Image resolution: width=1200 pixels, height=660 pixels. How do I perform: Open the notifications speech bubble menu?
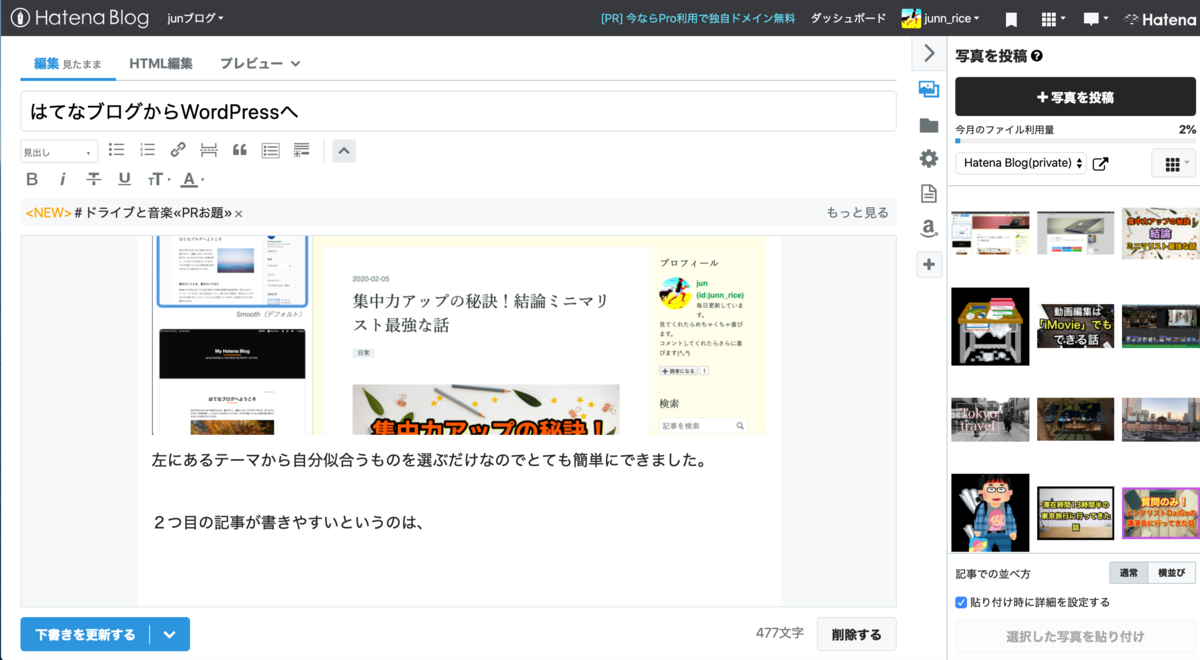click(x=1096, y=19)
